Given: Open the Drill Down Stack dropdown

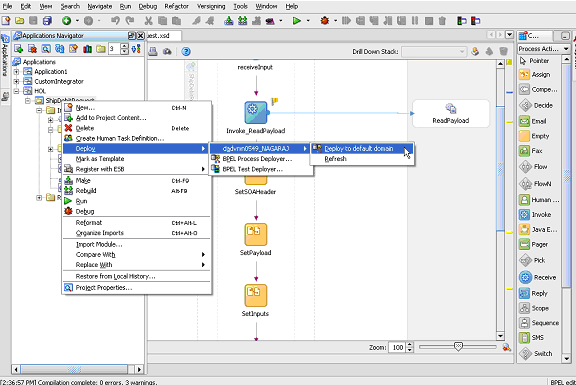Looking at the screenshot, I should tap(434, 52).
